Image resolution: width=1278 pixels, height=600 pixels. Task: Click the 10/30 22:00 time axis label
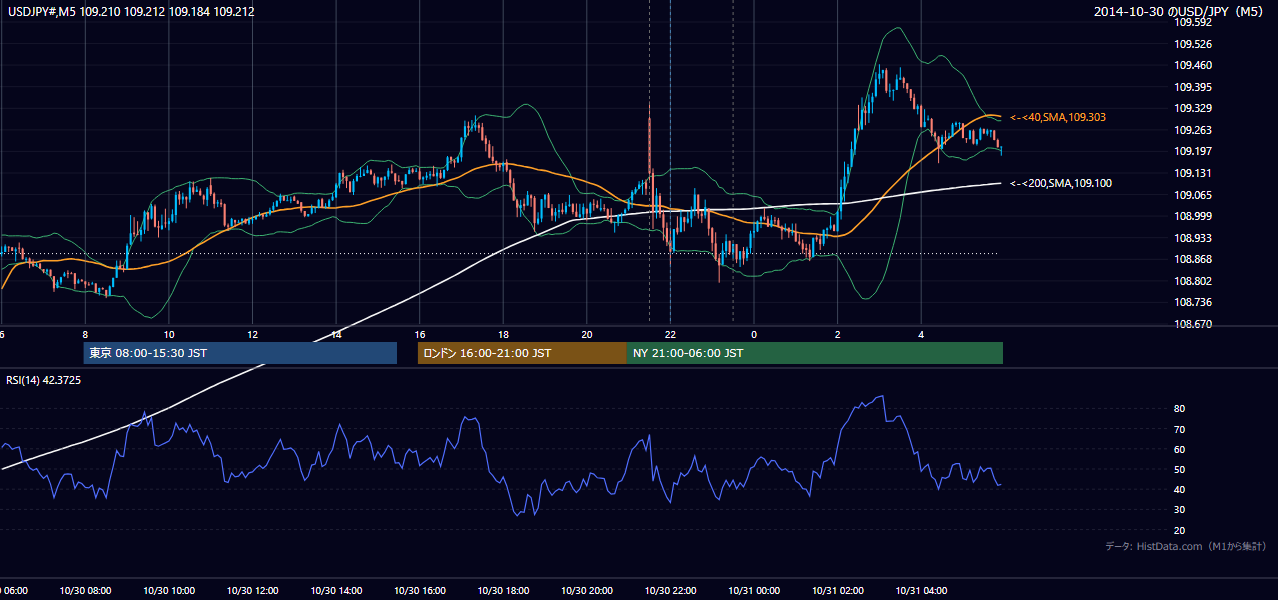pos(670,591)
